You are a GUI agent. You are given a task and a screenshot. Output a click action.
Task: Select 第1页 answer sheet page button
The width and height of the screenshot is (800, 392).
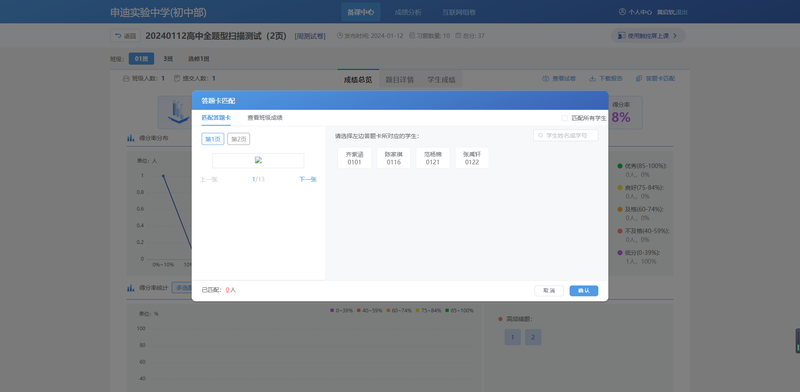213,139
